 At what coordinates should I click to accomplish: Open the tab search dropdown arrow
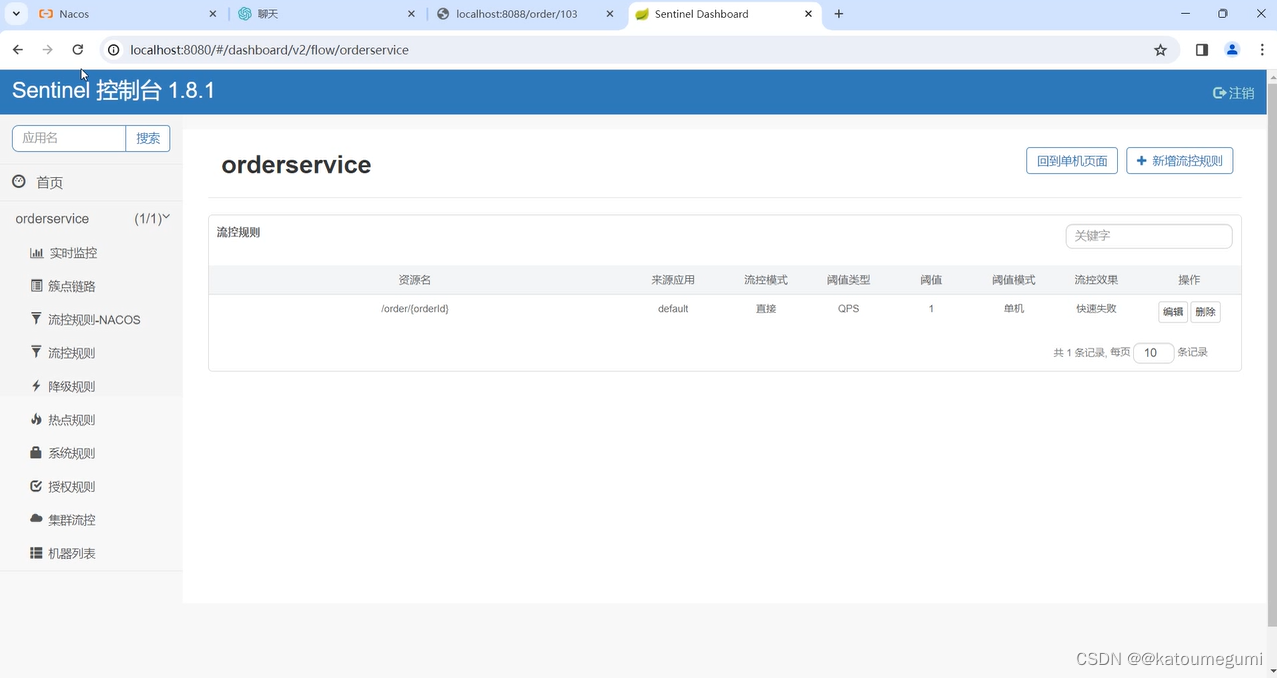pos(16,14)
